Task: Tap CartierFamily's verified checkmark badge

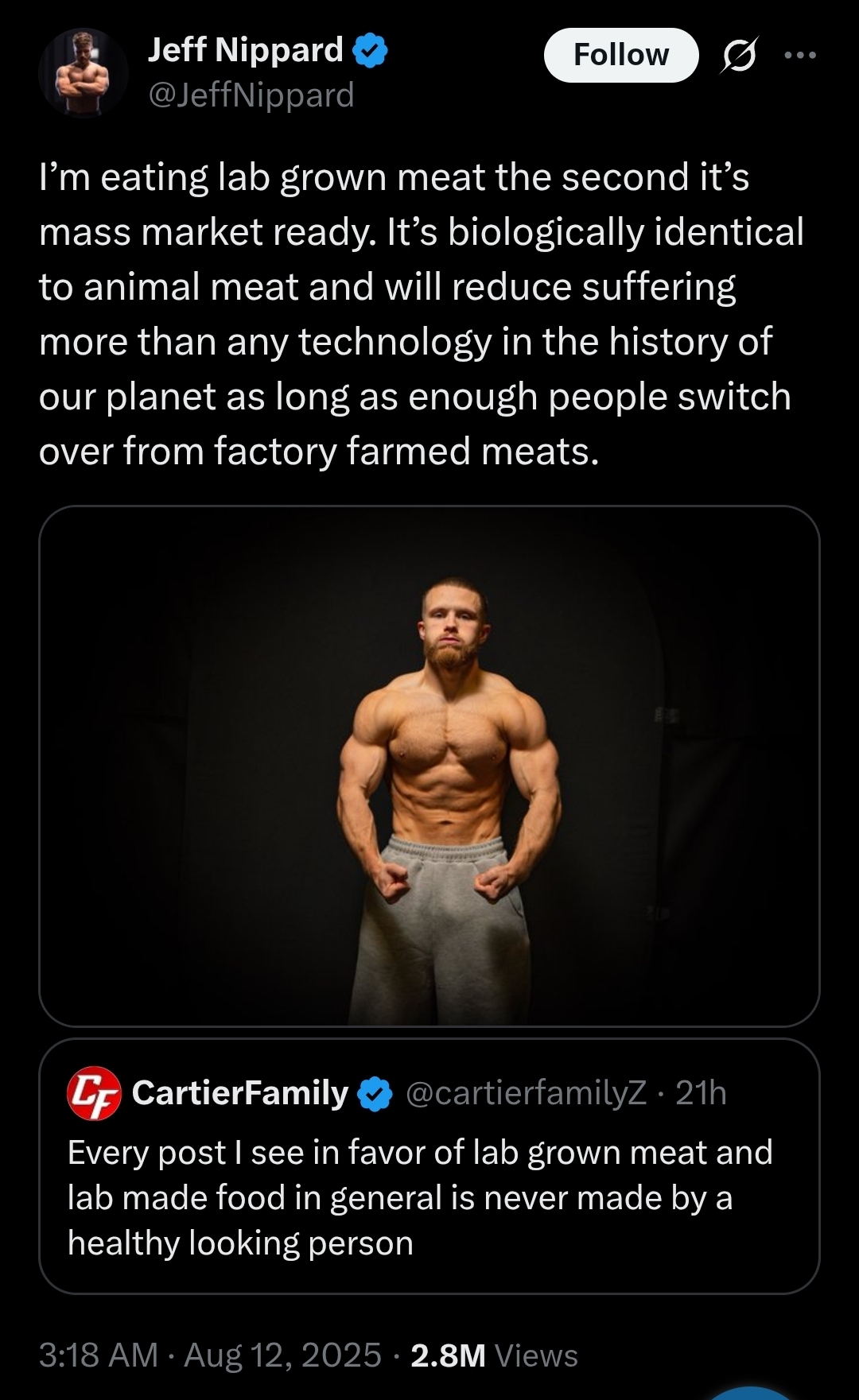Action: 375,1094
